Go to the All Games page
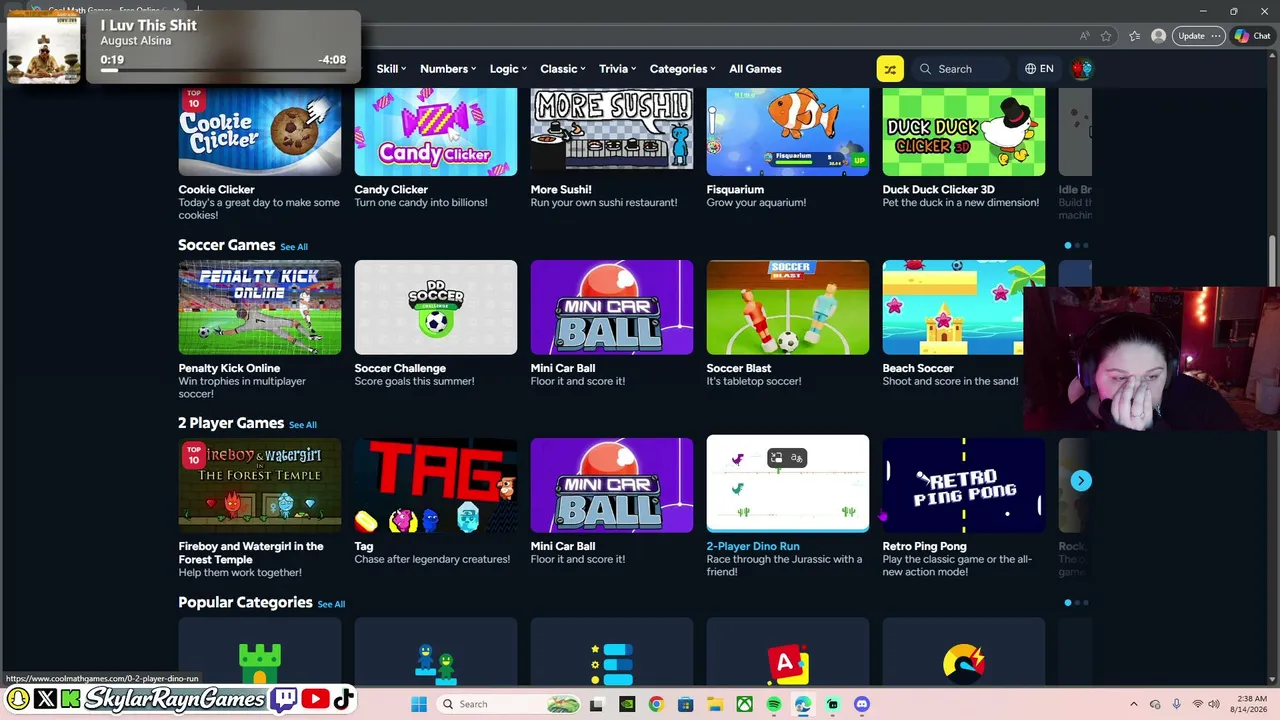 coord(755,69)
